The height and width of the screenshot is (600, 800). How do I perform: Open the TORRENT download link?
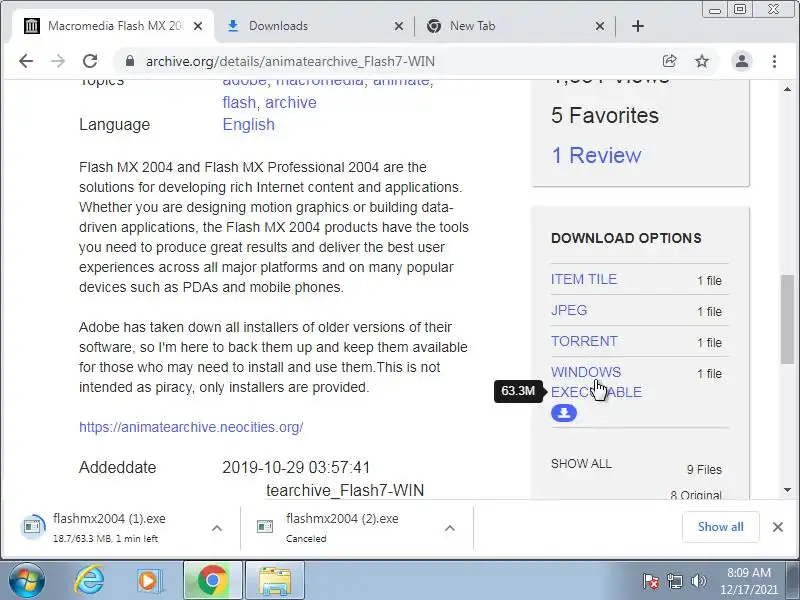pyautogui.click(x=584, y=341)
